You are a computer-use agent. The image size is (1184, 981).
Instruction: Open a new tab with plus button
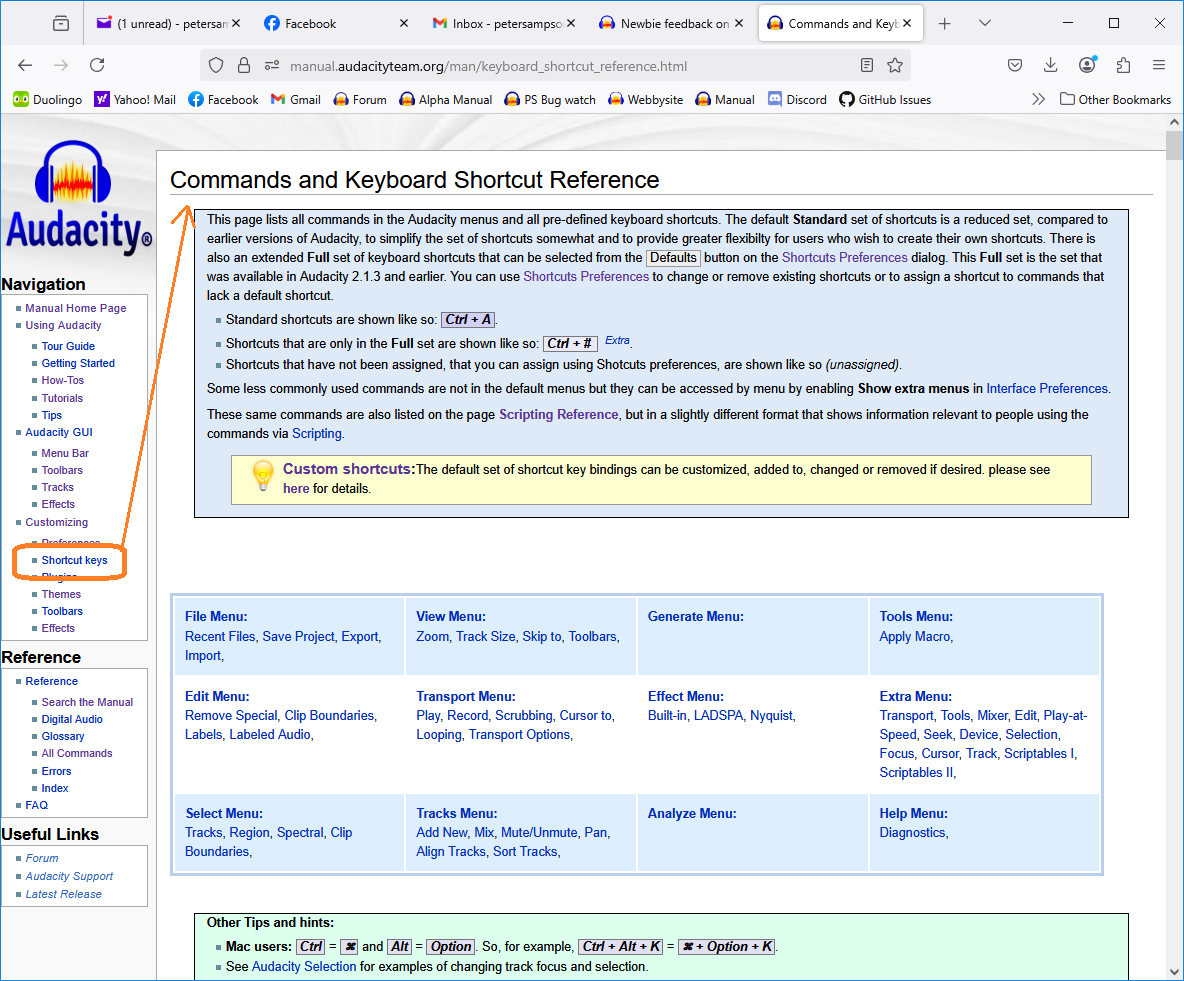[x=944, y=23]
